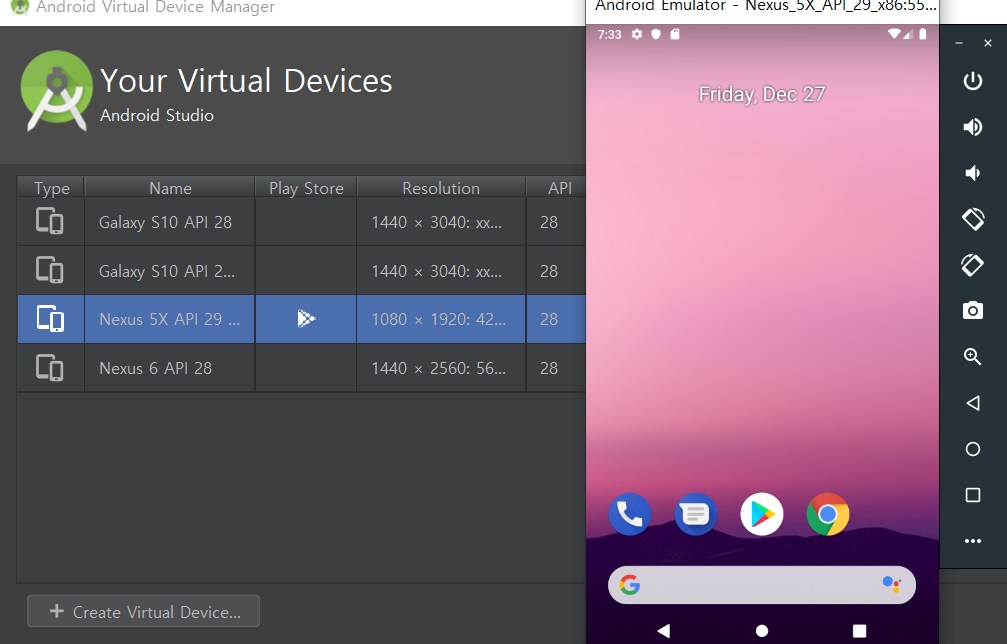The height and width of the screenshot is (644, 1007).
Task: Select the Galaxy S10 API 28 device name
Action: click(x=165, y=222)
